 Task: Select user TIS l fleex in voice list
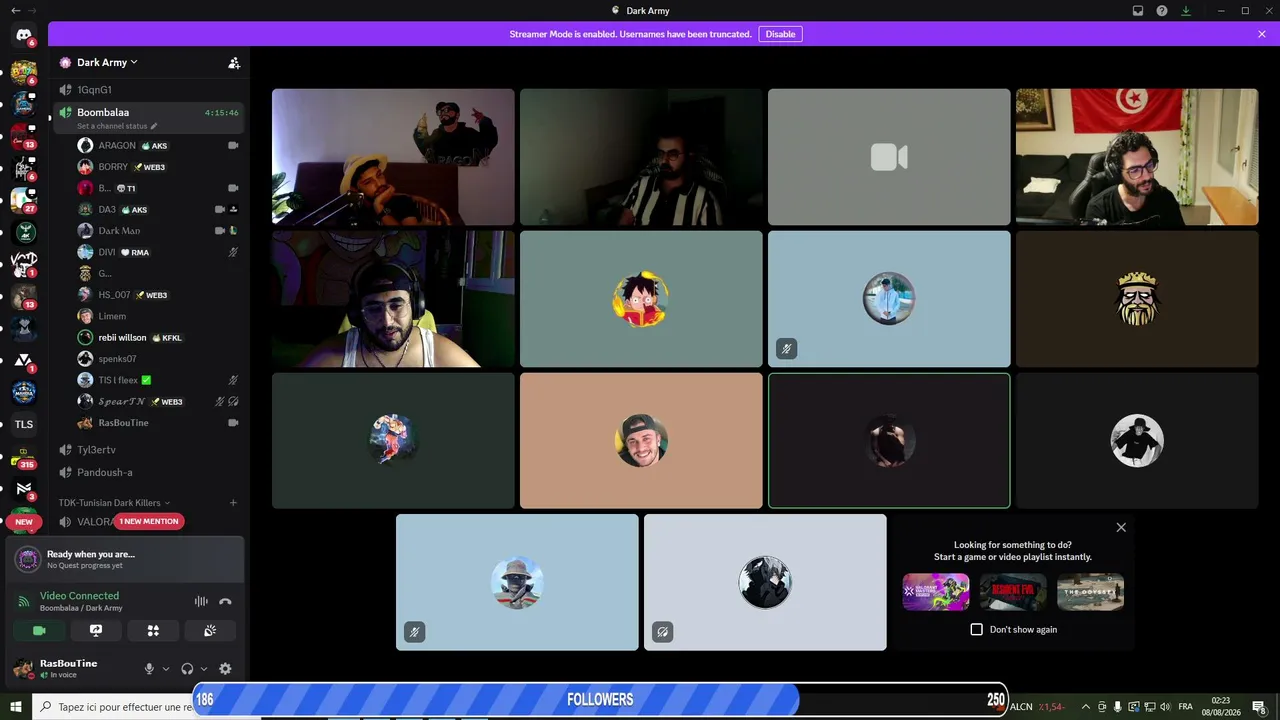[158, 380]
